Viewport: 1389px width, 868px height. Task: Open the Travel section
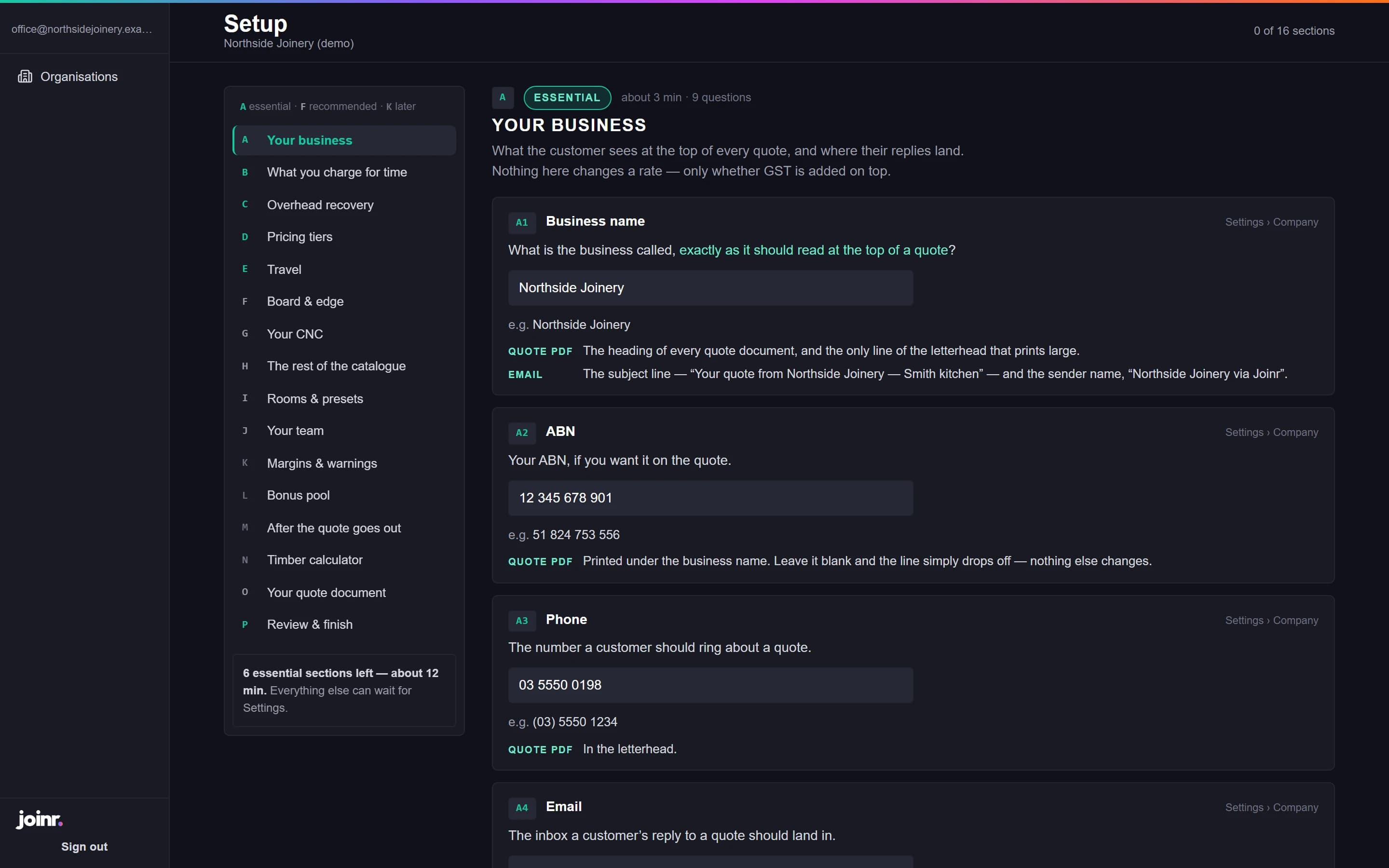tap(344, 269)
